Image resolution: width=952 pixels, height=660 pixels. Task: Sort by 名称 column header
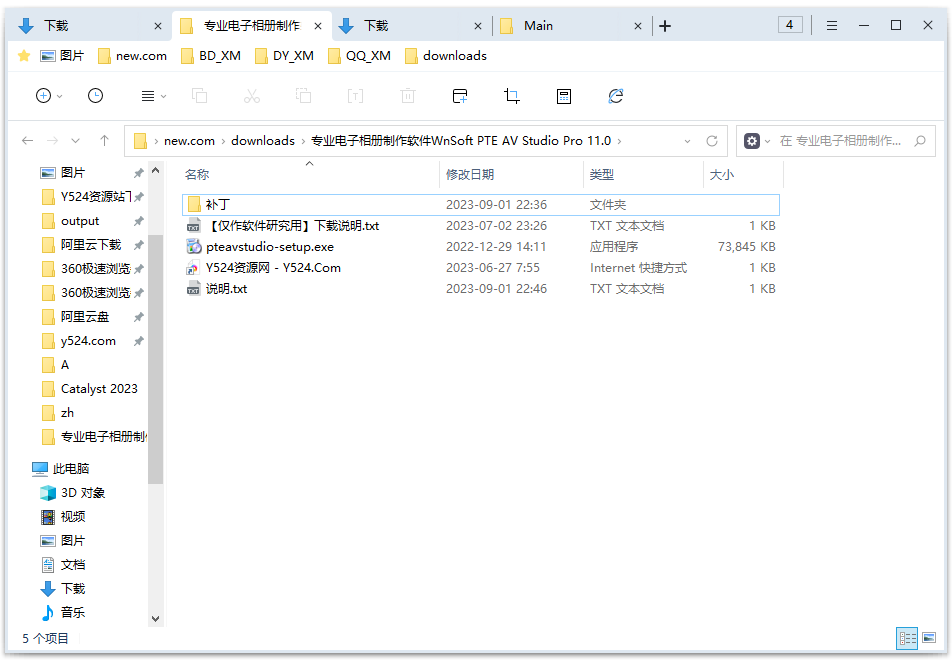click(197, 175)
